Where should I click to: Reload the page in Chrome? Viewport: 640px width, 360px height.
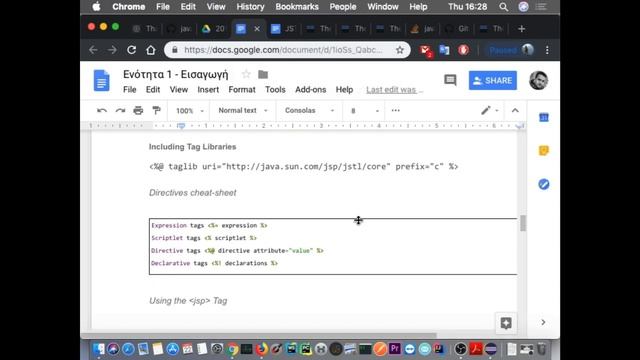tap(131, 50)
